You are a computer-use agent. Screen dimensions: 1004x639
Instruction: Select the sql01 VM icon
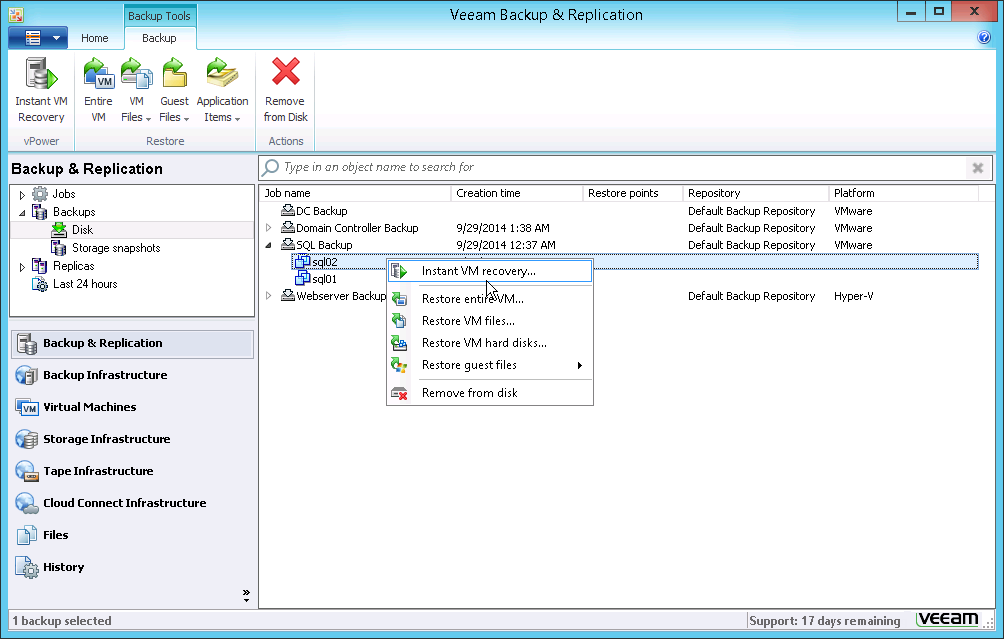coord(302,279)
